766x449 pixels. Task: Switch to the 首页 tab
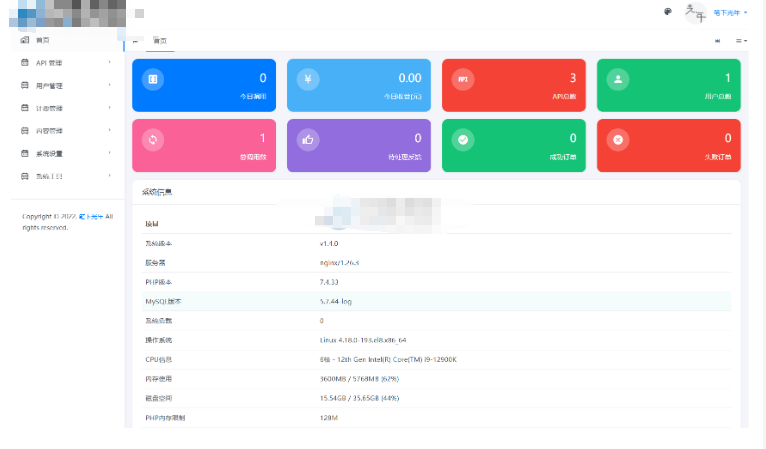tap(160, 41)
